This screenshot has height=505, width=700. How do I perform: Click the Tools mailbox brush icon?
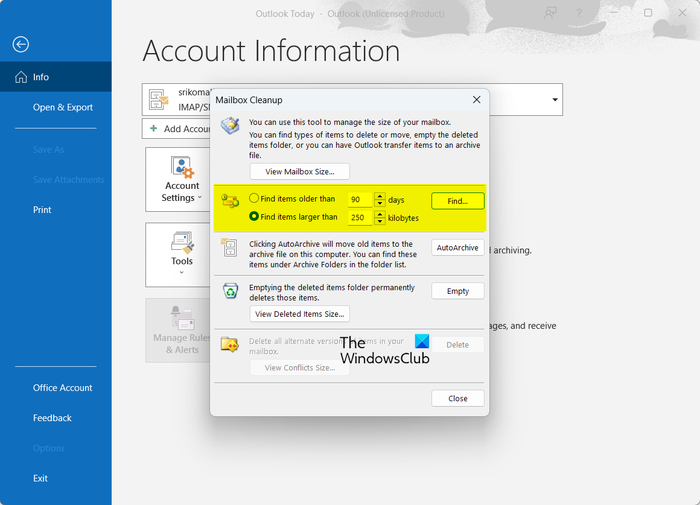182,242
